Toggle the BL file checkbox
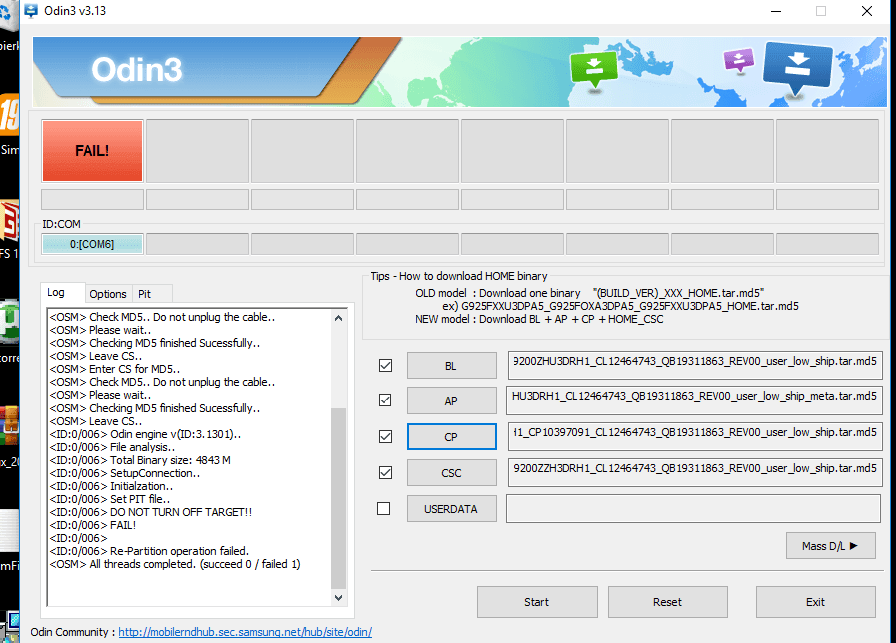Image resolution: width=896 pixels, height=643 pixels. click(386, 365)
